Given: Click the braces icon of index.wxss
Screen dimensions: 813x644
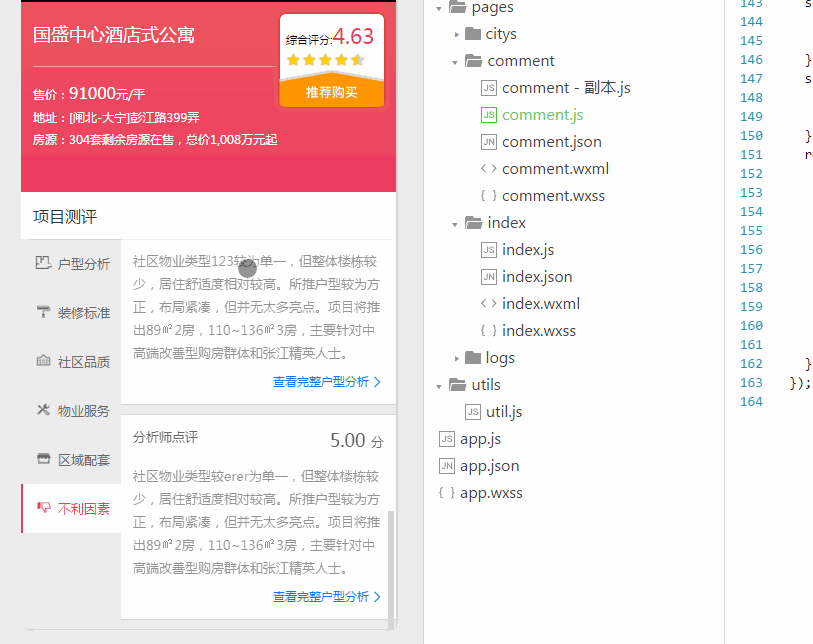Looking at the screenshot, I should 488,330.
